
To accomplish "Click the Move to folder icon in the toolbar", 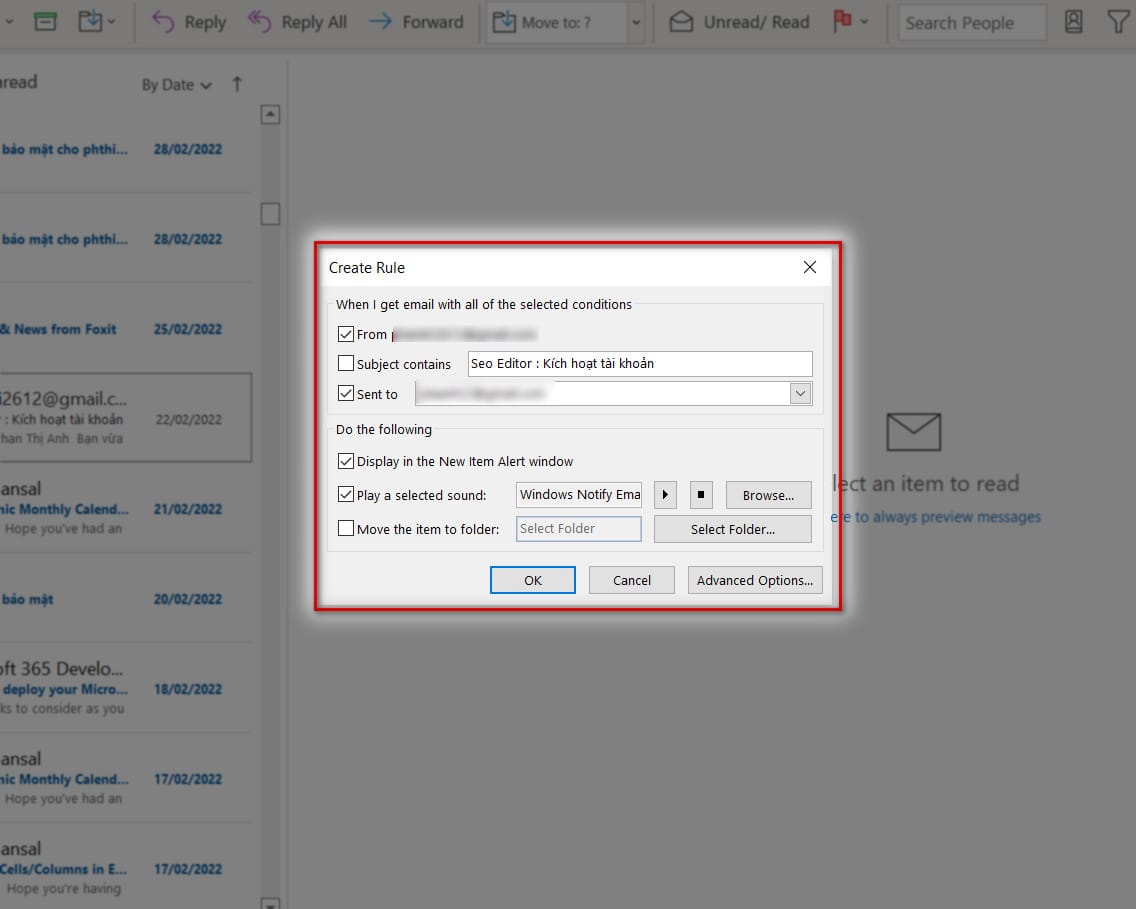I will click(90, 22).
